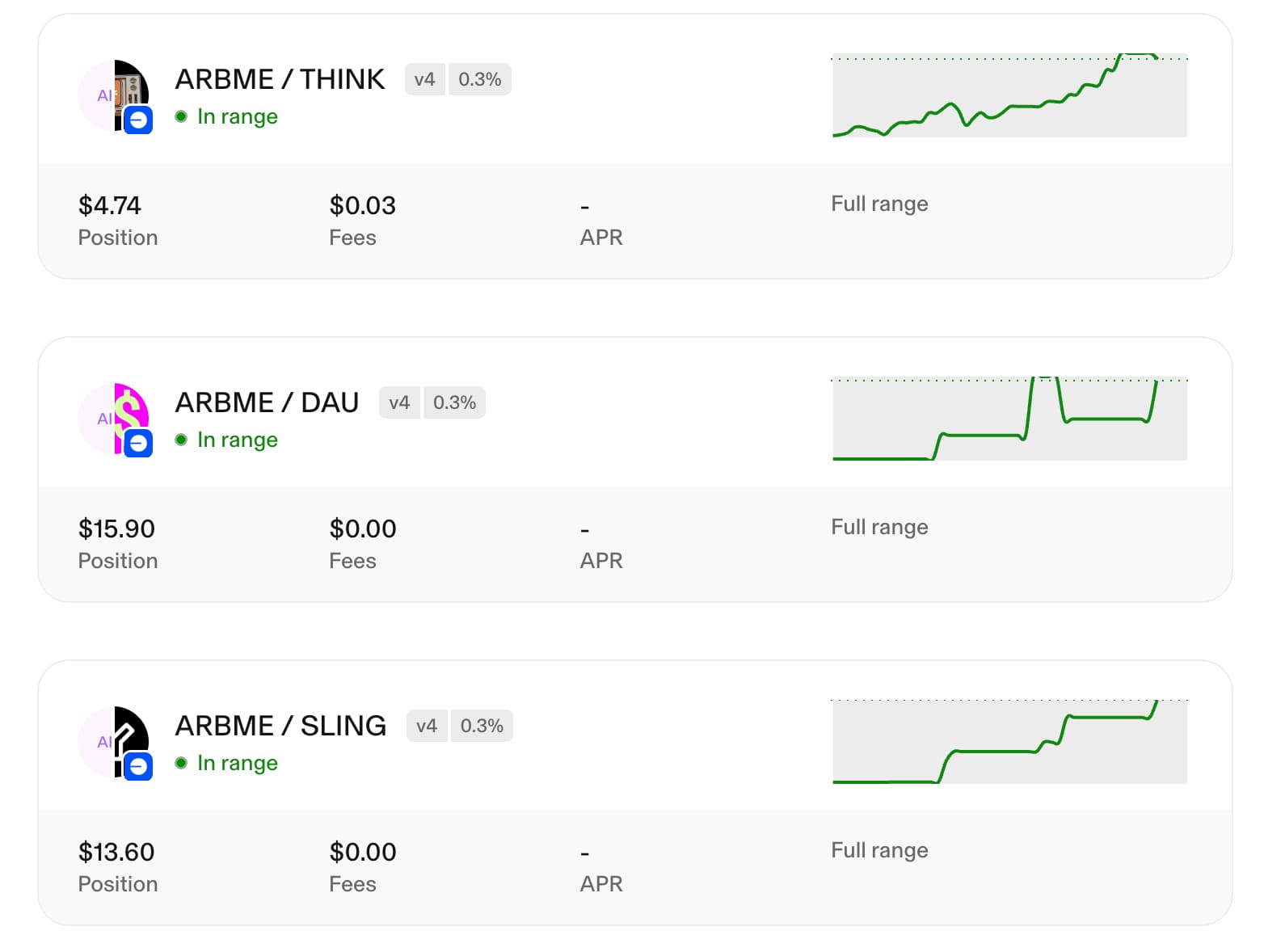View the ARBME / DAU price chart

pyautogui.click(x=1009, y=419)
